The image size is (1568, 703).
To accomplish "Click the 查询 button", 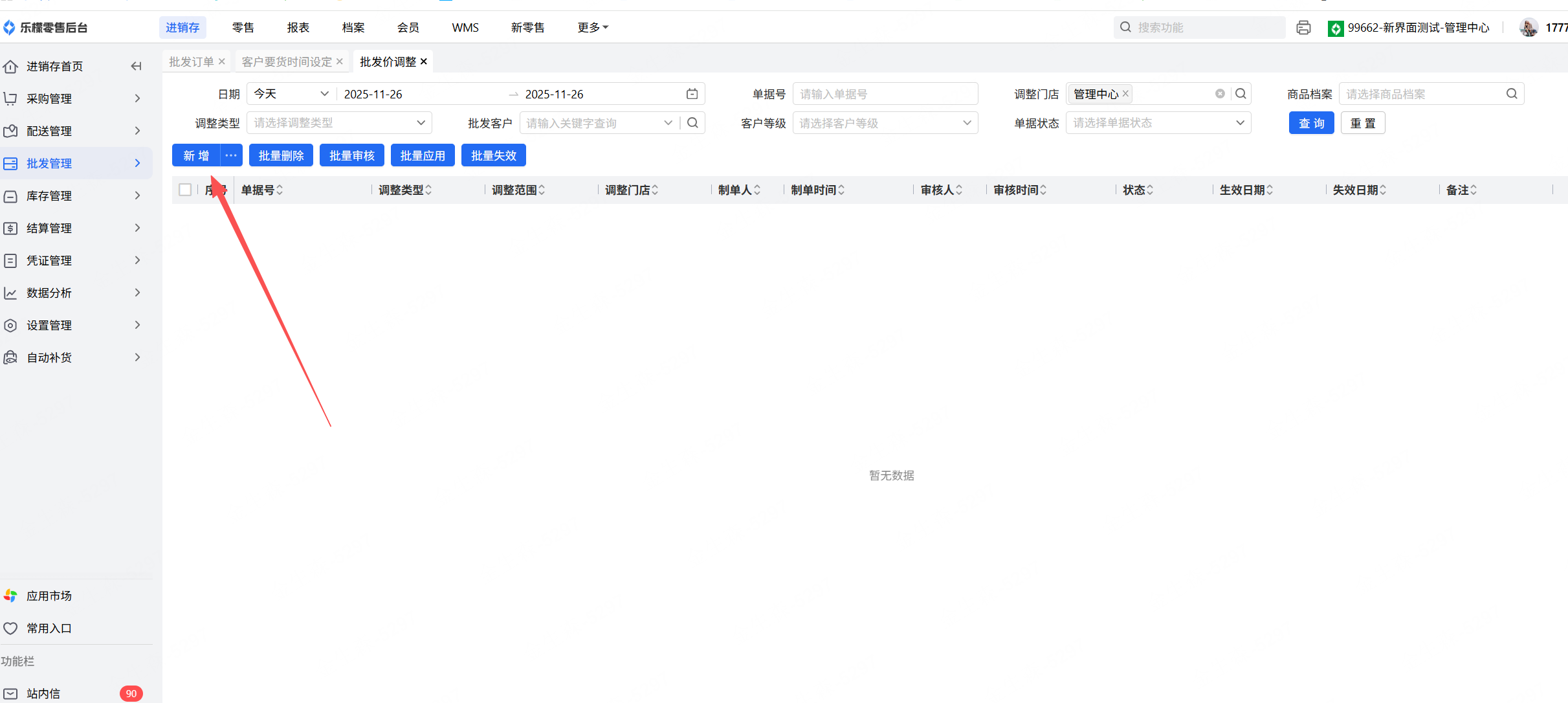I will 1311,123.
